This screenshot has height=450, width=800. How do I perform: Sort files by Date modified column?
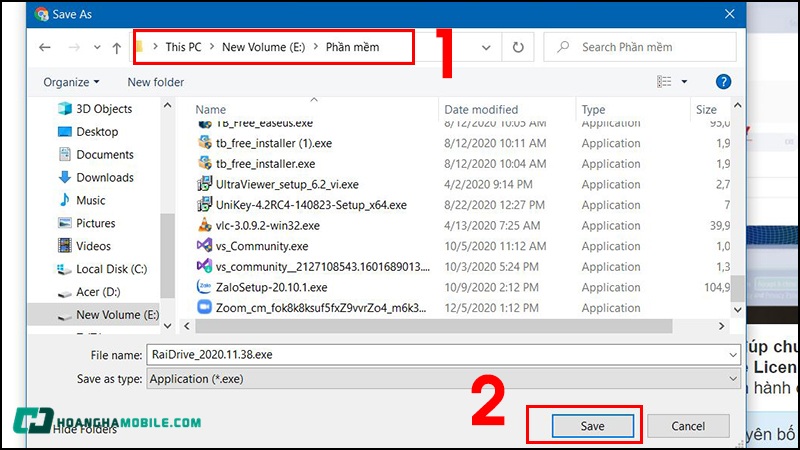481,110
